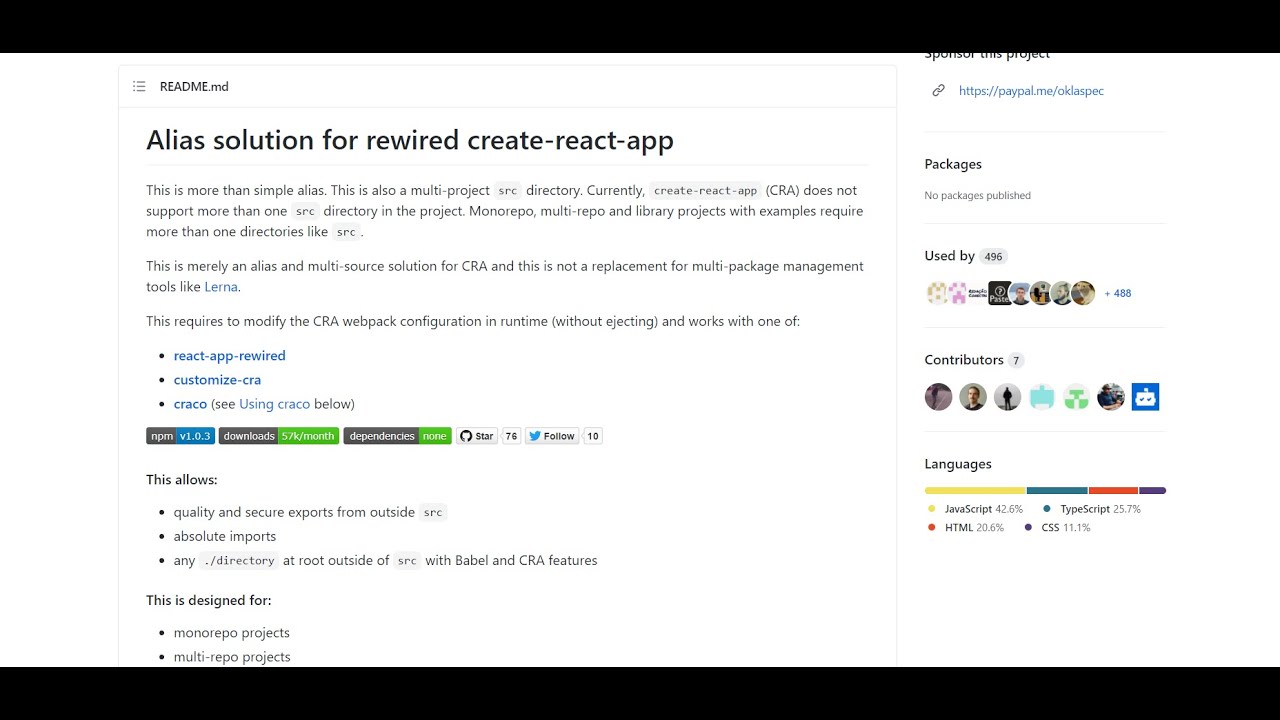Viewport: 1280px width, 720px height.
Task: Open the paypal.me/oklaspec sponsor link
Action: coord(1031,91)
